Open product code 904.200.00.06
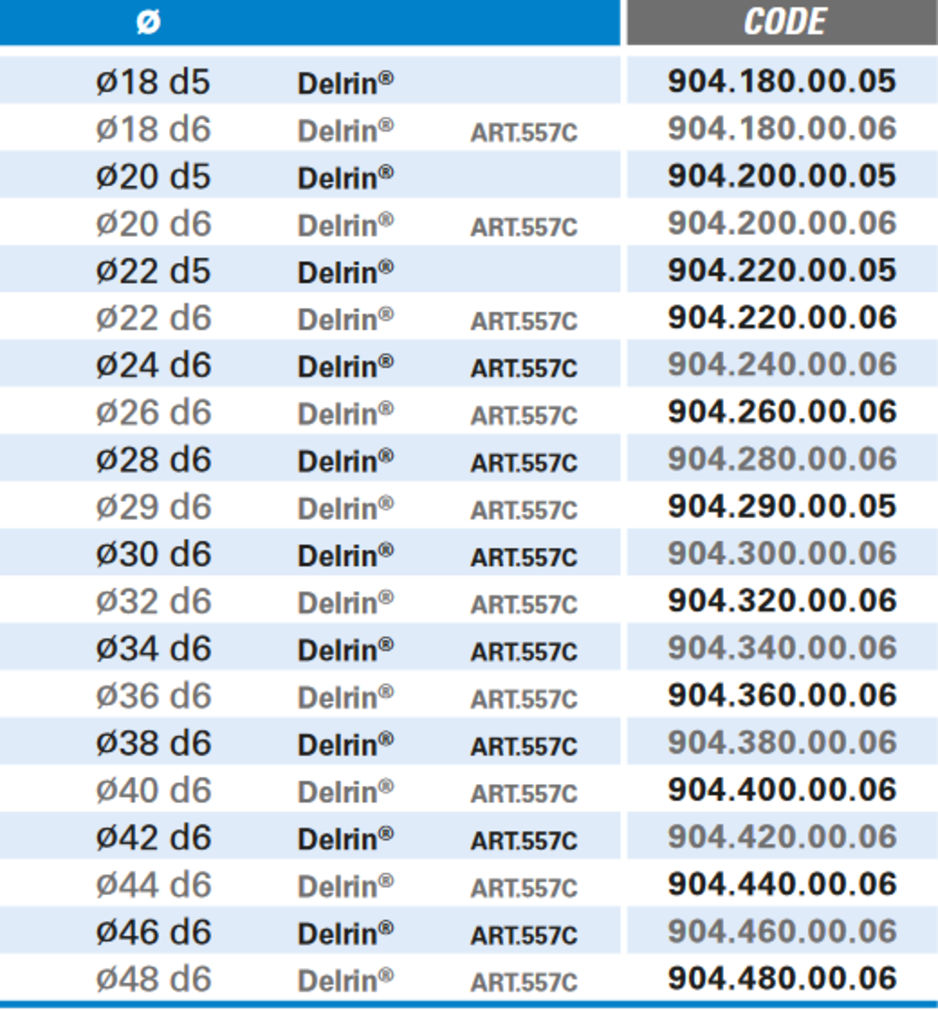Image resolution: width=938 pixels, height=1010 pixels. point(782,223)
